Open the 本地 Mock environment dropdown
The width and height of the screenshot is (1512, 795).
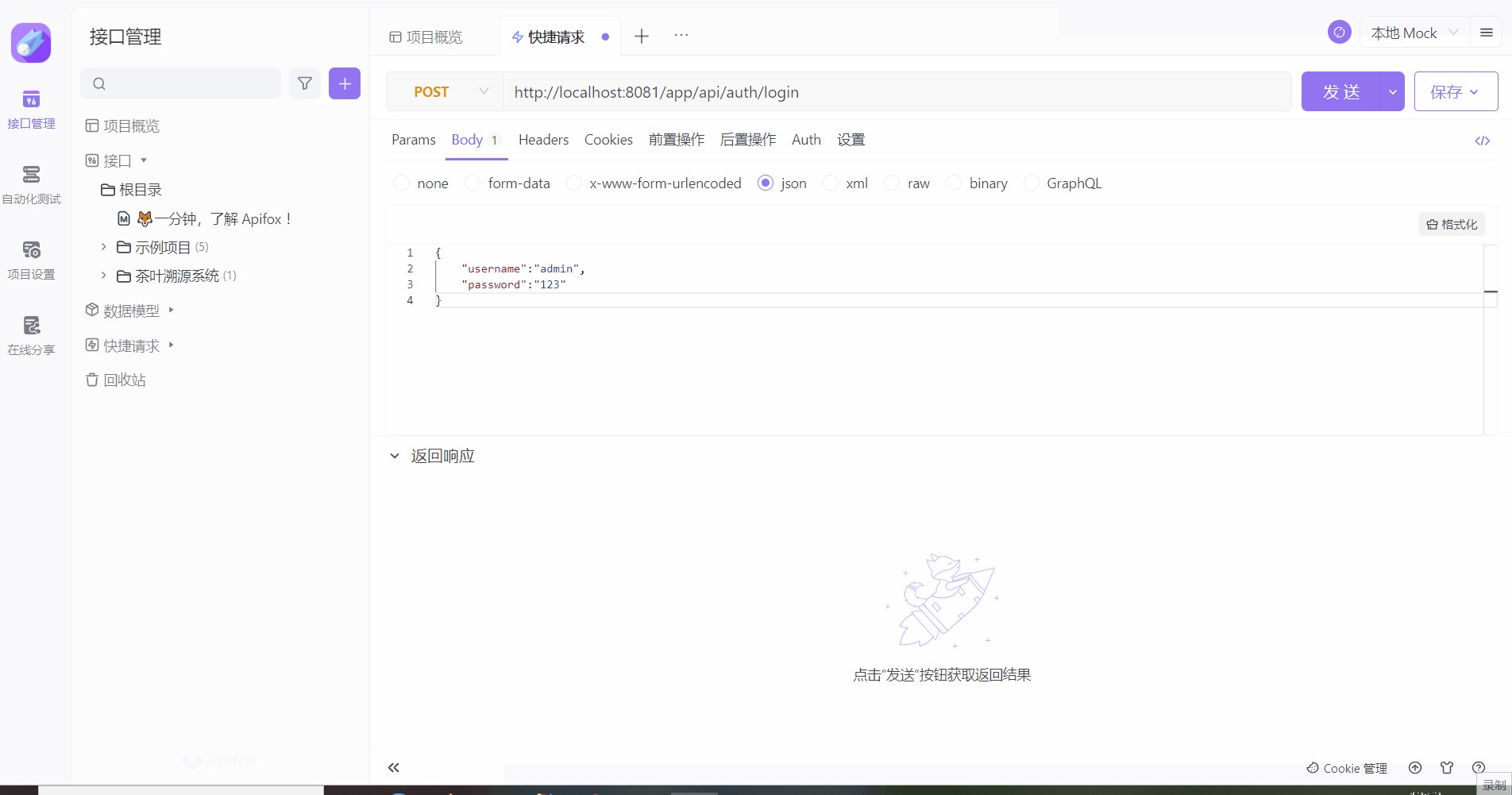[x=1414, y=33]
